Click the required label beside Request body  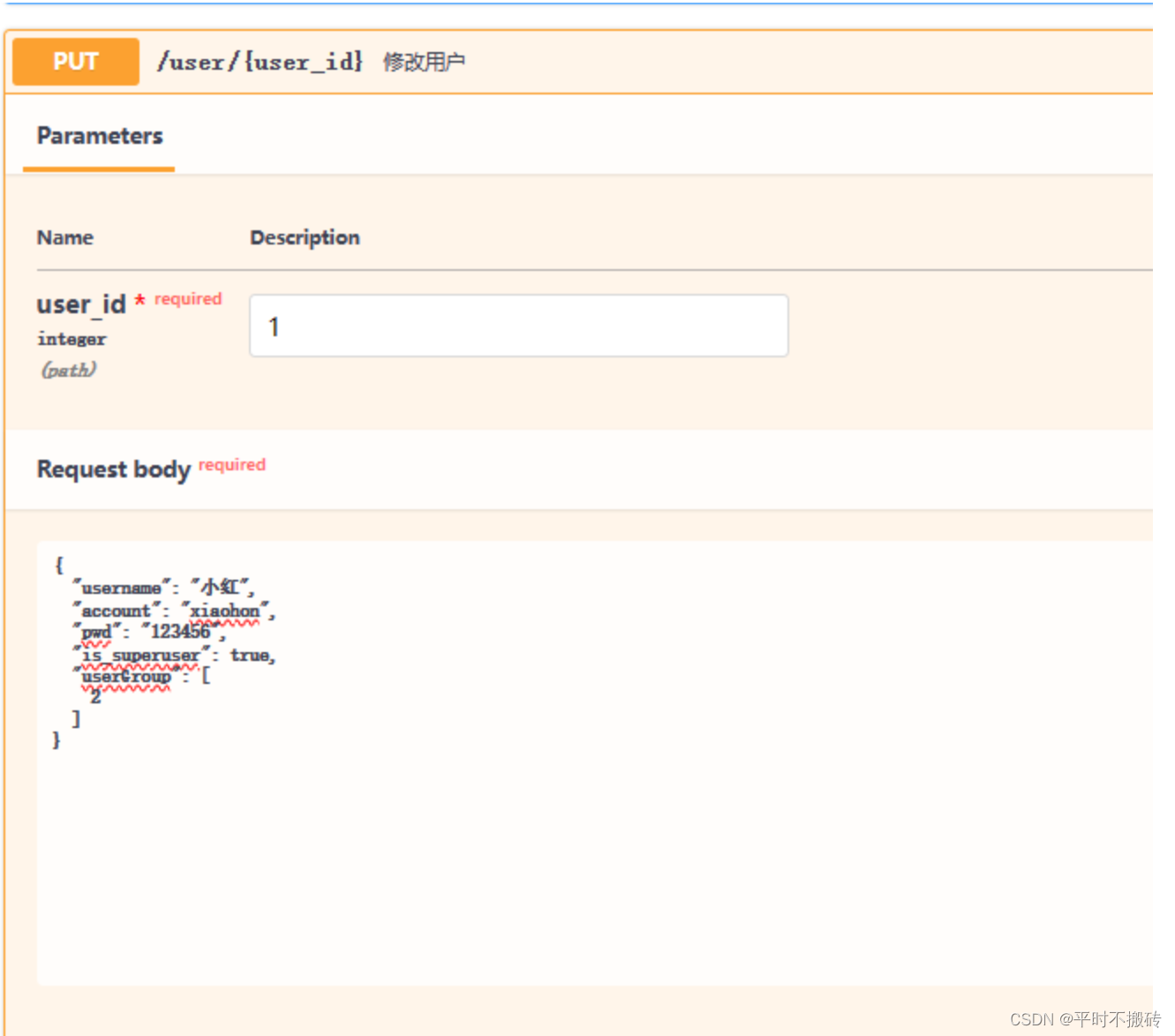pos(232,464)
